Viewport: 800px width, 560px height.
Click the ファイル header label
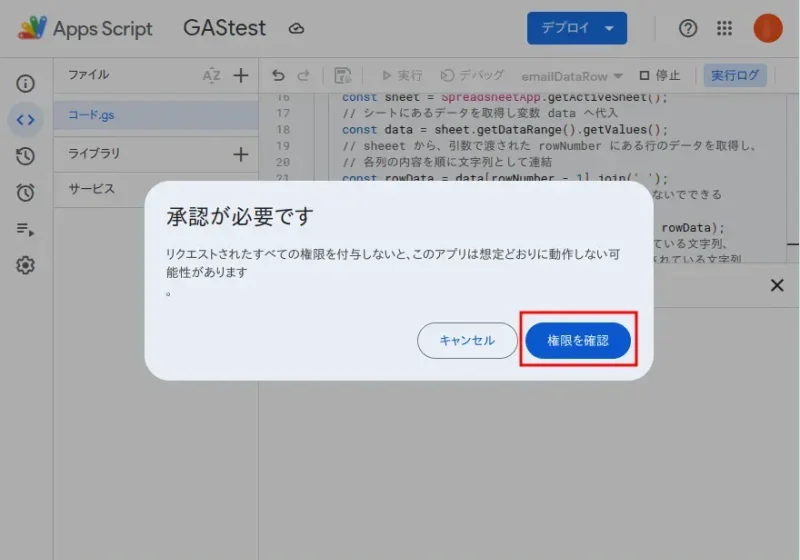pos(89,74)
